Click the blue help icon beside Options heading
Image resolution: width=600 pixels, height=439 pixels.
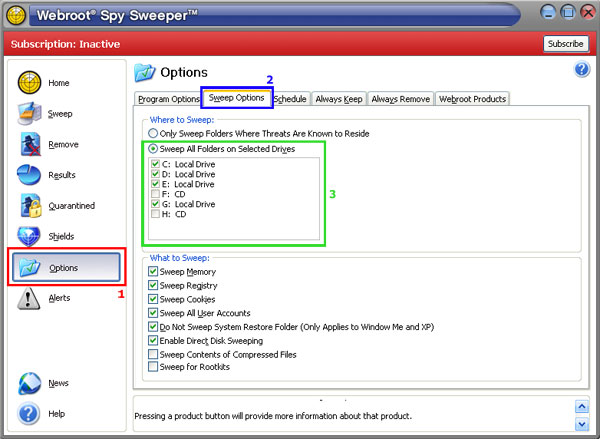(582, 70)
